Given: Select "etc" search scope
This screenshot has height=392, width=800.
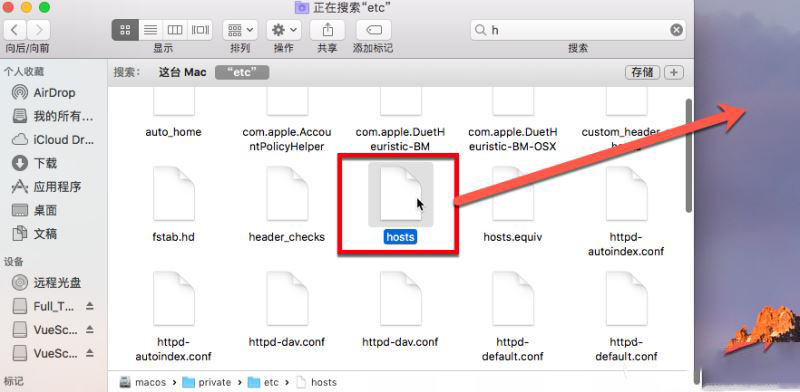Looking at the screenshot, I should tap(242, 72).
